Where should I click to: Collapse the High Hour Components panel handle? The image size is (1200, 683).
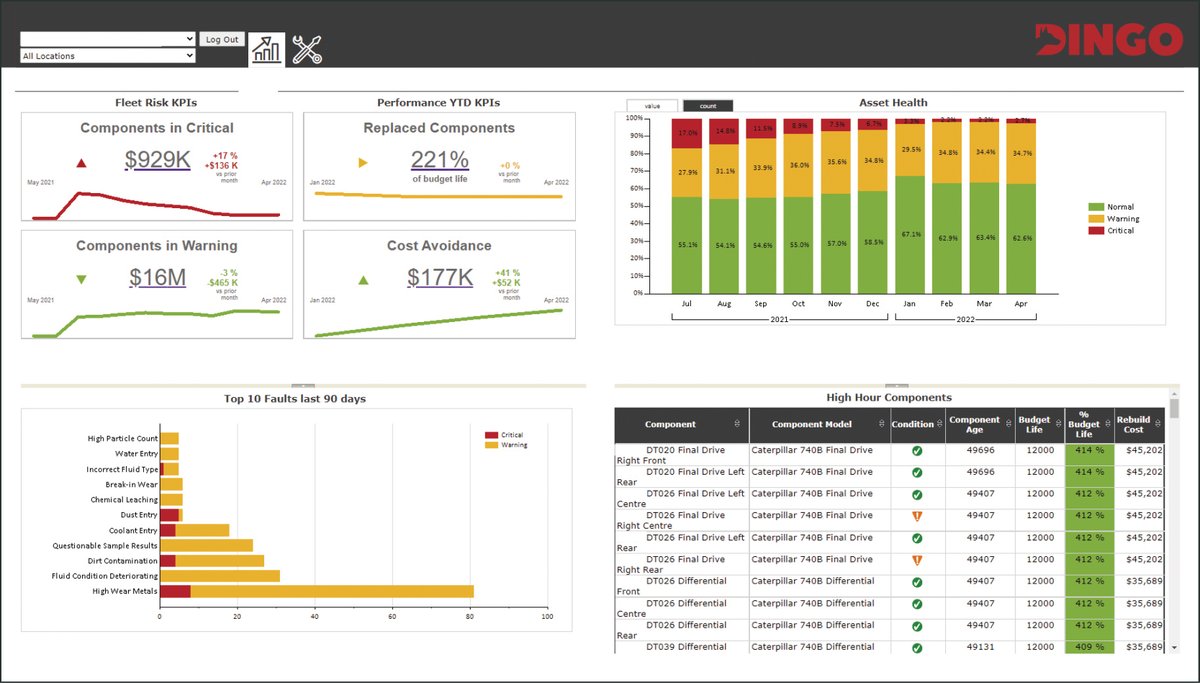tap(897, 385)
